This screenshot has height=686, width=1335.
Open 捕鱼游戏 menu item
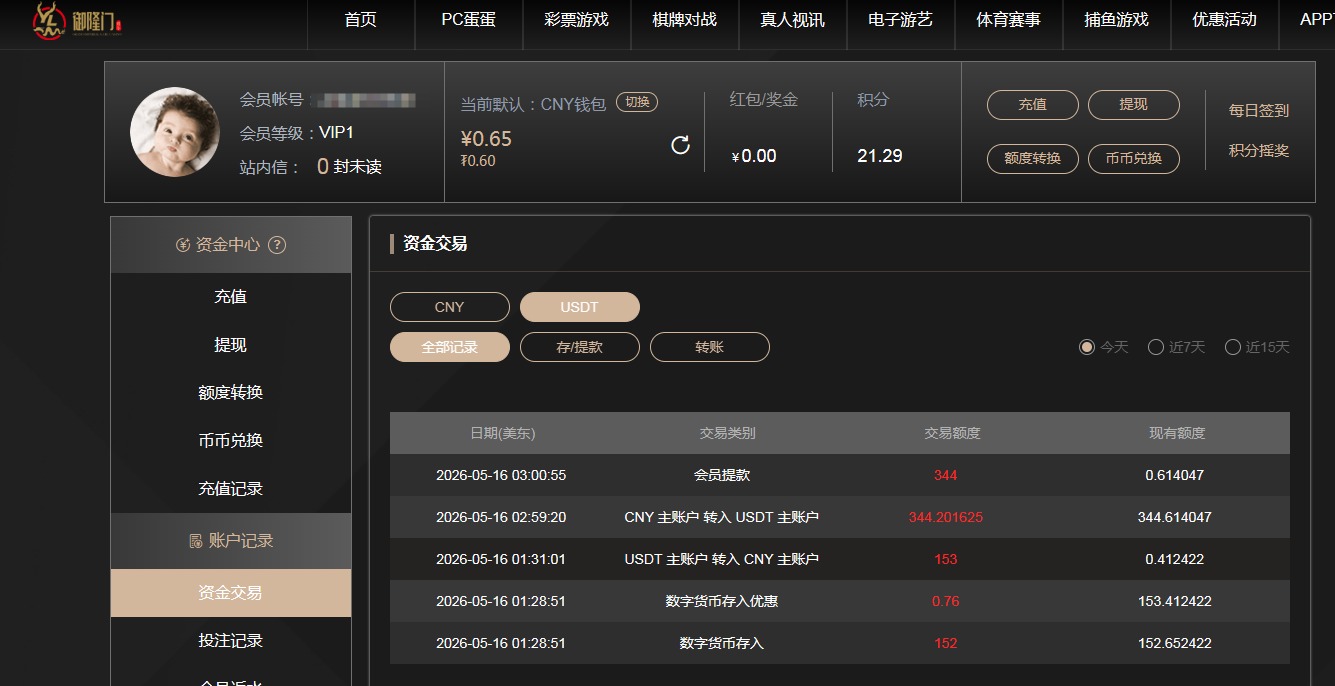click(x=1117, y=20)
